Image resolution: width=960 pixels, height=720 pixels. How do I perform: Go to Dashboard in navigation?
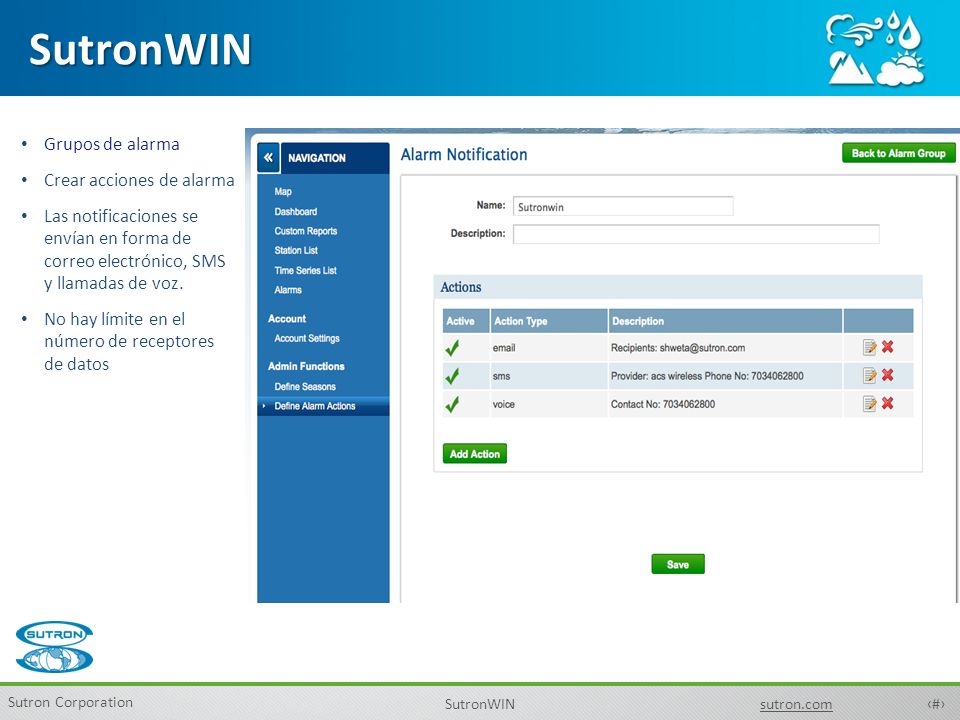click(x=296, y=211)
